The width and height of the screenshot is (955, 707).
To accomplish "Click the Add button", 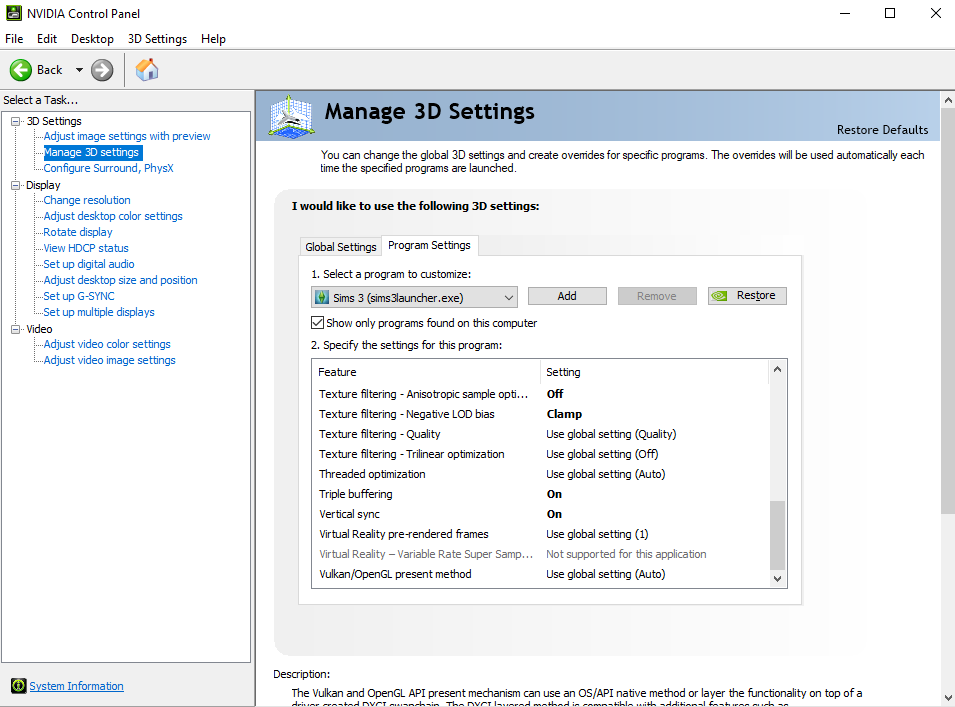I will tap(567, 296).
